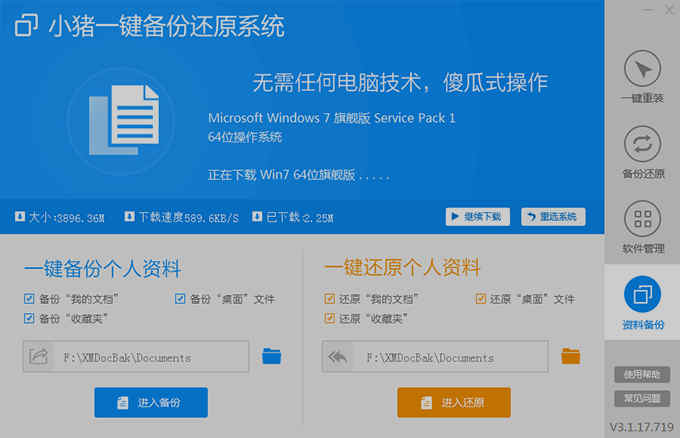The image size is (680, 438).
Task: Click the 继续下载 resume download button
Action: click(x=477, y=216)
